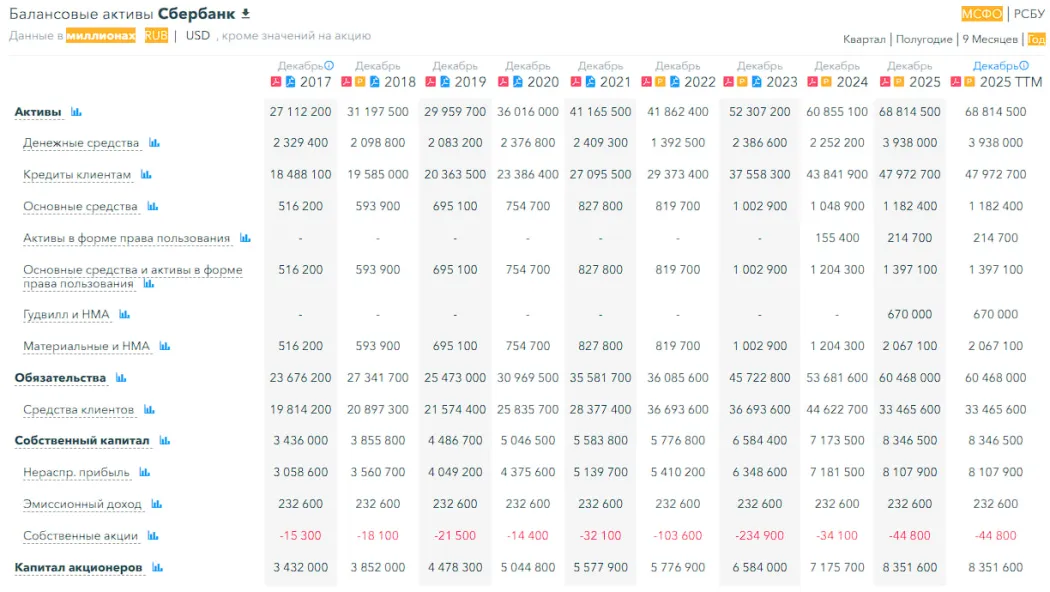The image size is (1050, 592).
Task: Open chart for Собственный капитал
Action: tap(164, 441)
